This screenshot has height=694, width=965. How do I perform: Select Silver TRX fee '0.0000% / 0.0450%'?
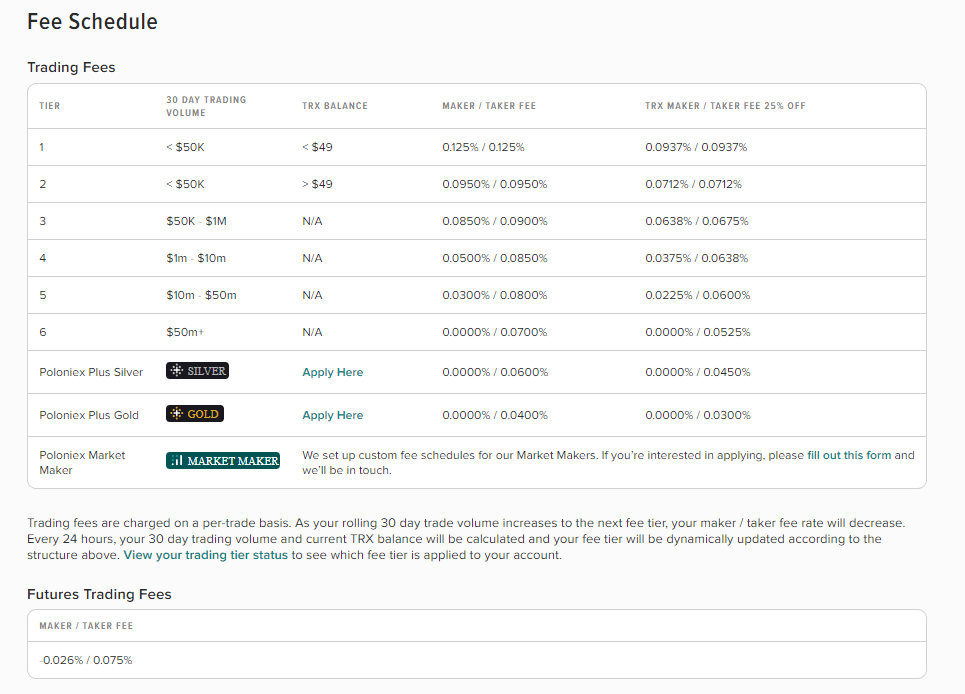697,372
